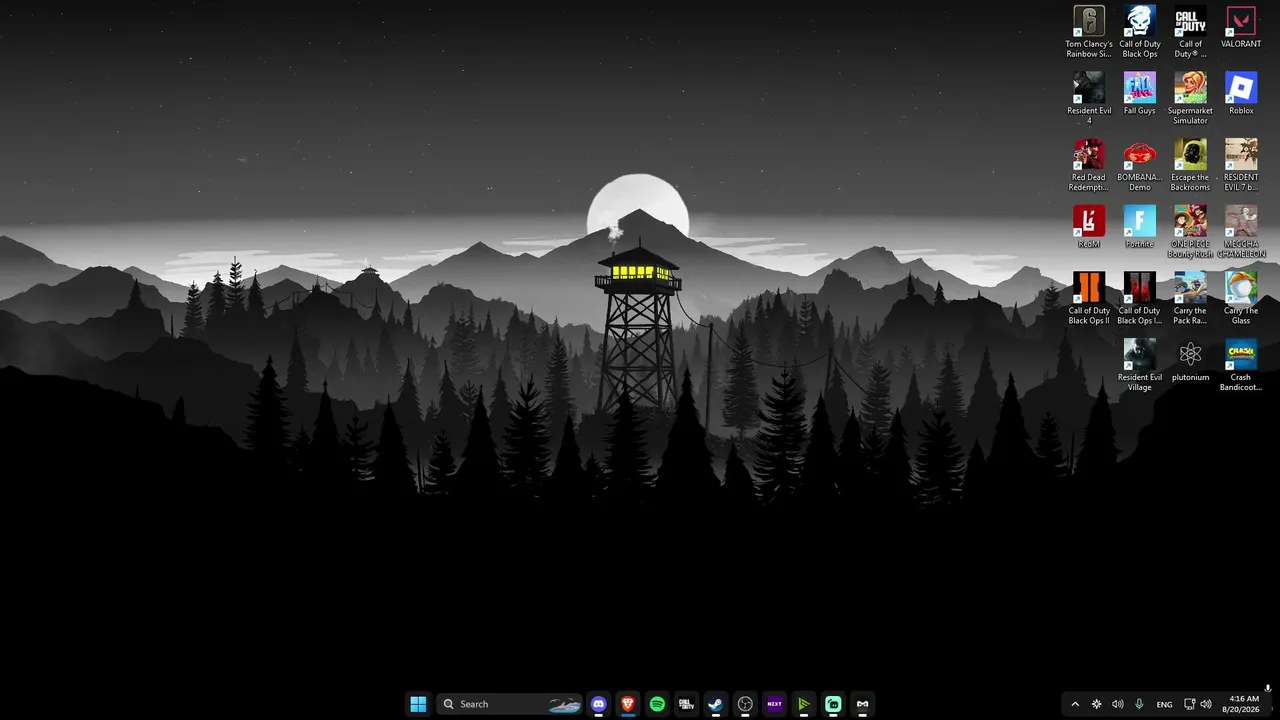Switch input language via ENG indicator
1280x720 pixels.
click(1164, 704)
